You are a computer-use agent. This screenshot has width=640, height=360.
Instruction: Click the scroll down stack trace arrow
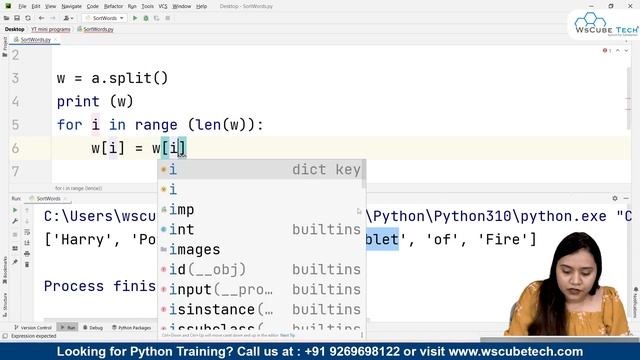(x=27, y=221)
